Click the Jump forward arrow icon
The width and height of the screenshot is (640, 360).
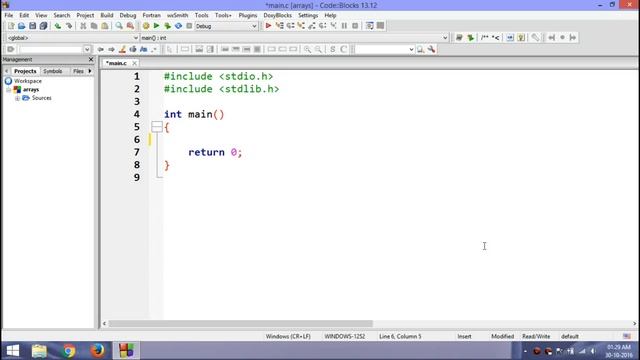pyautogui.click(x=111, y=49)
